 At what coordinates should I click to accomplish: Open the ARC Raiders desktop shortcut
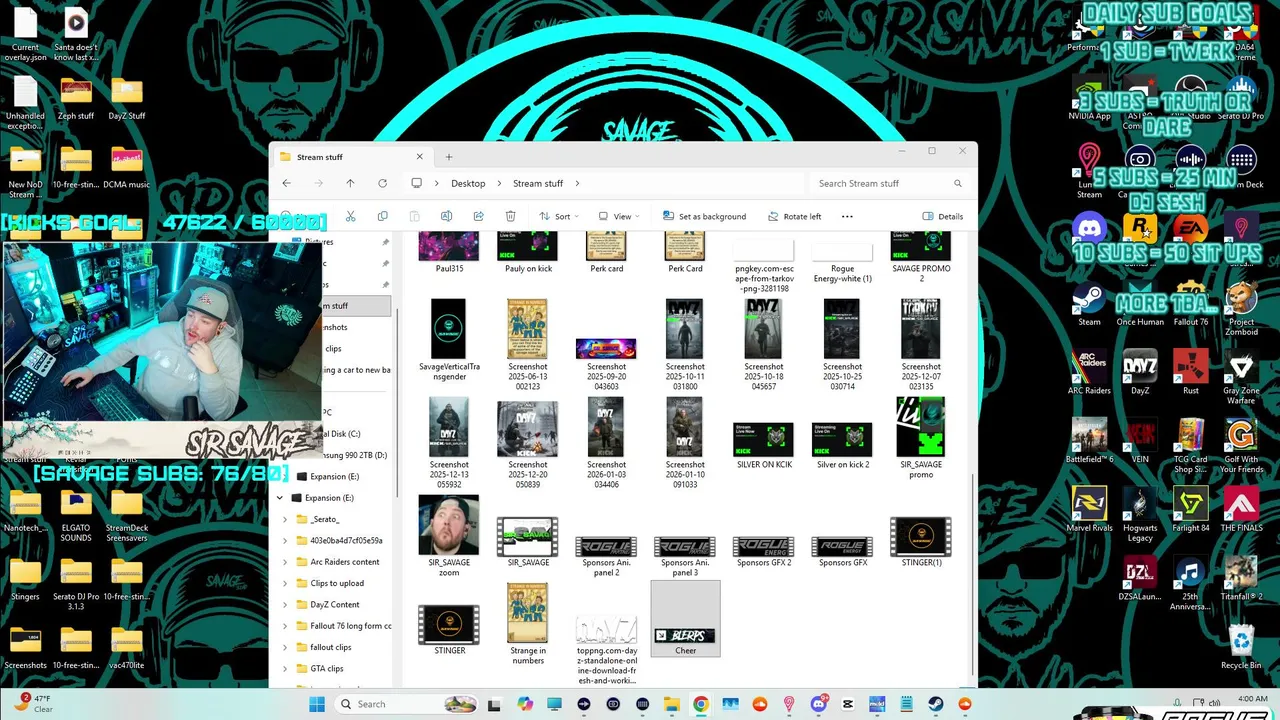[x=1089, y=372]
